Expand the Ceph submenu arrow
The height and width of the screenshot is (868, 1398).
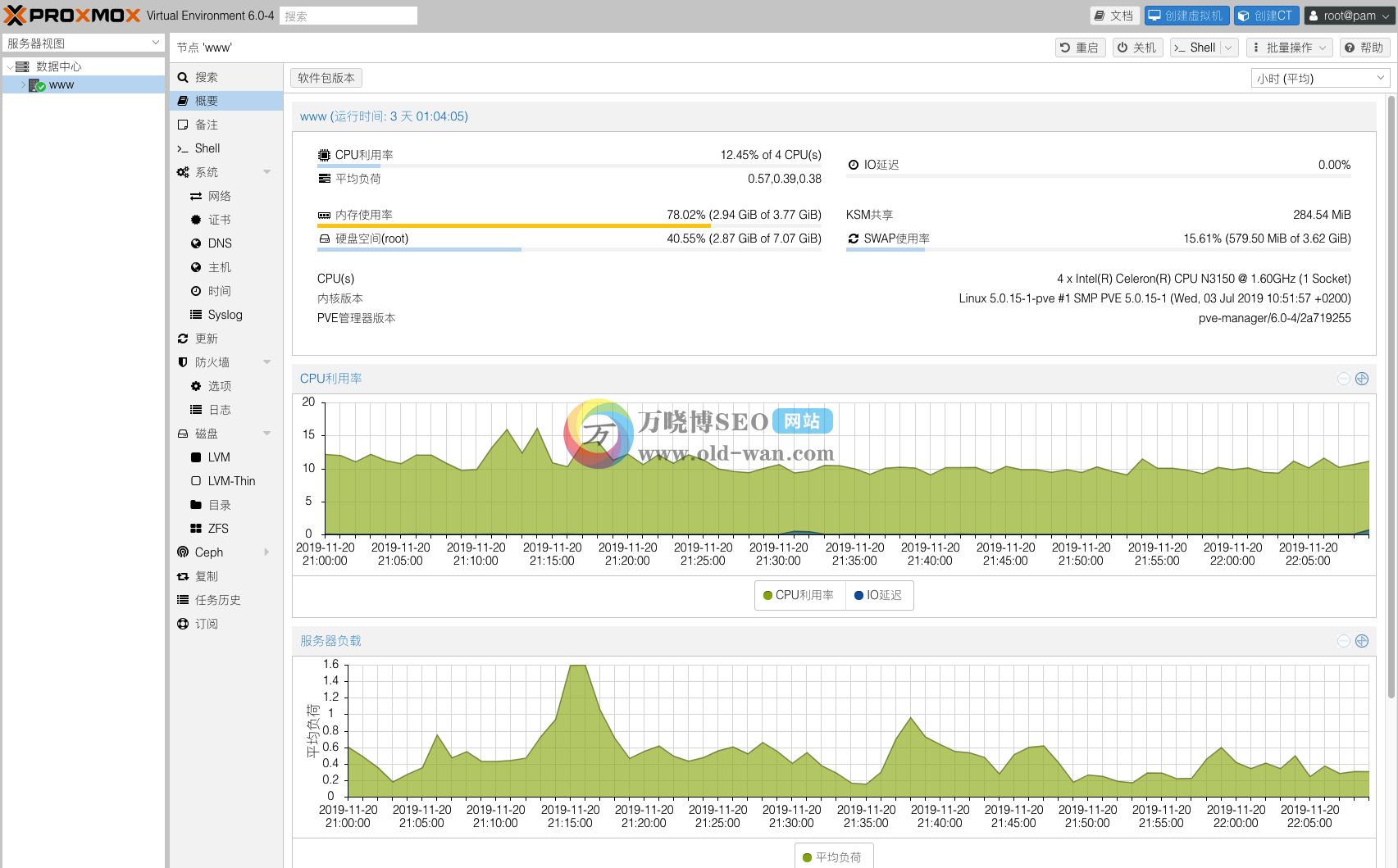coord(266,552)
